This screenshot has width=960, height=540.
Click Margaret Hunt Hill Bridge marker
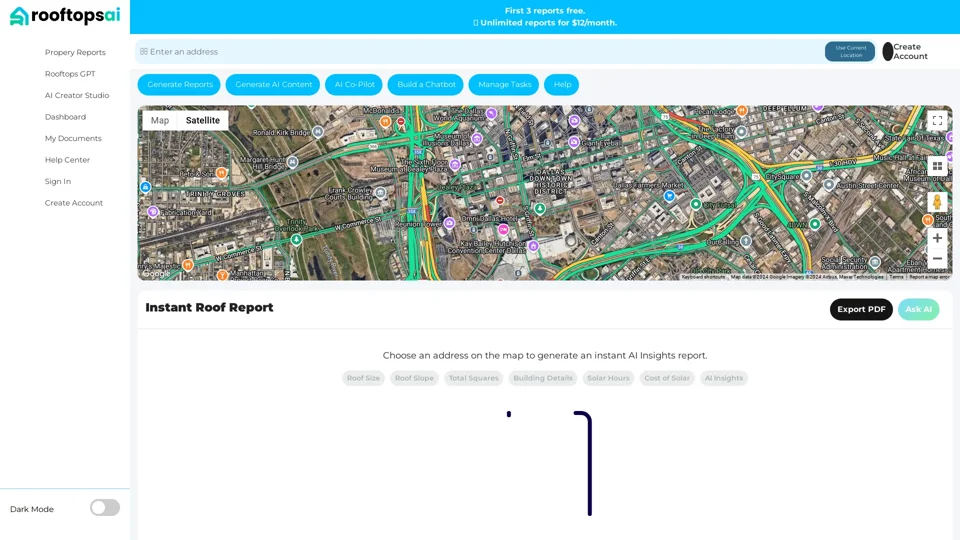(x=293, y=162)
